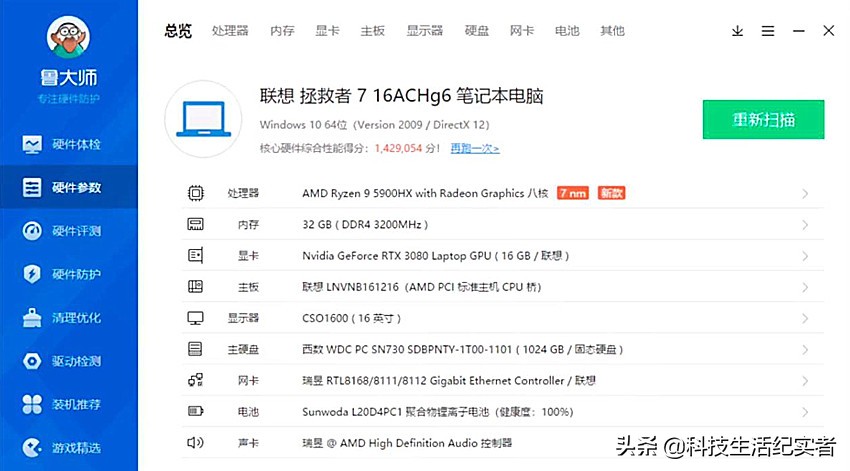Expand the 处理器 row chevron
The width and height of the screenshot is (850, 471).
[805, 193]
